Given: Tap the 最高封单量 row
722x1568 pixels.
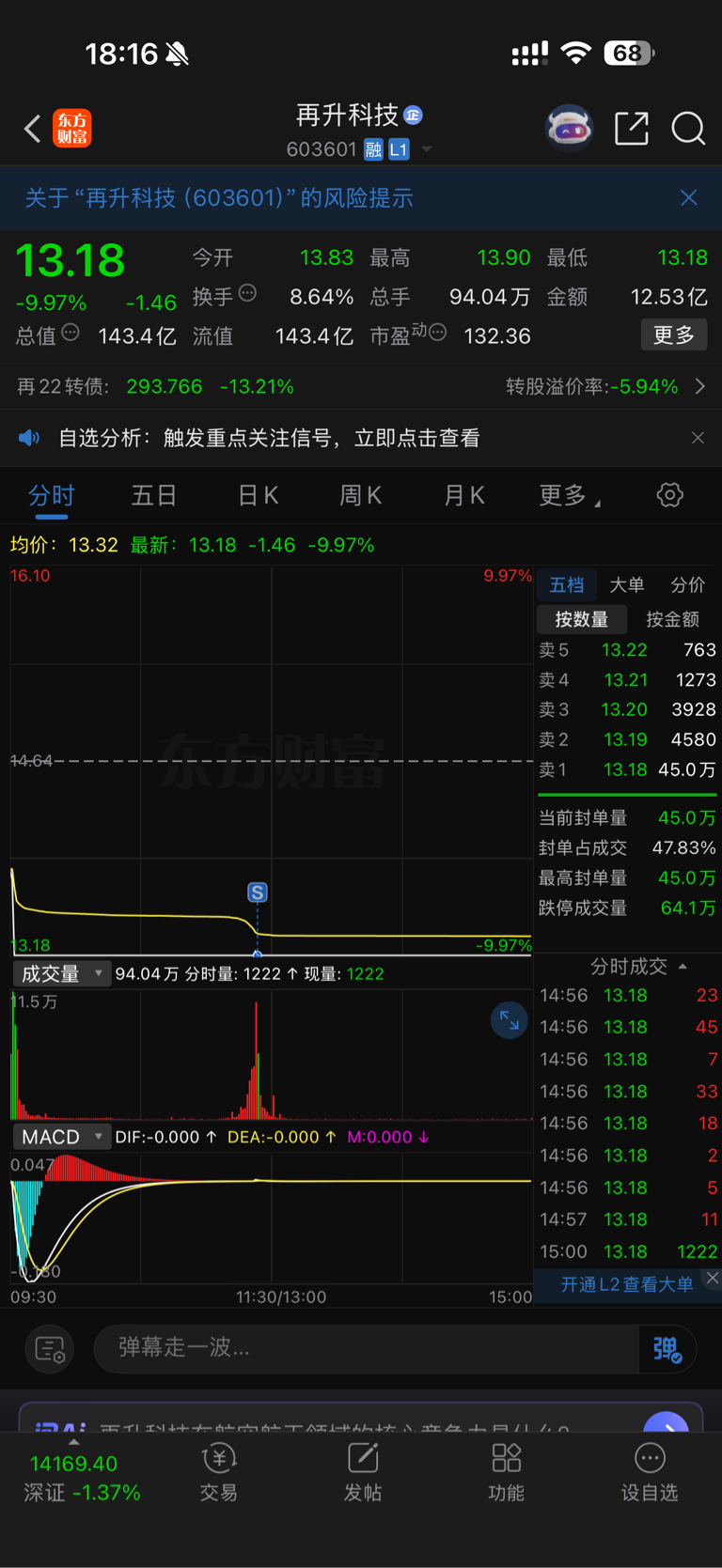Looking at the screenshot, I should point(627,878).
